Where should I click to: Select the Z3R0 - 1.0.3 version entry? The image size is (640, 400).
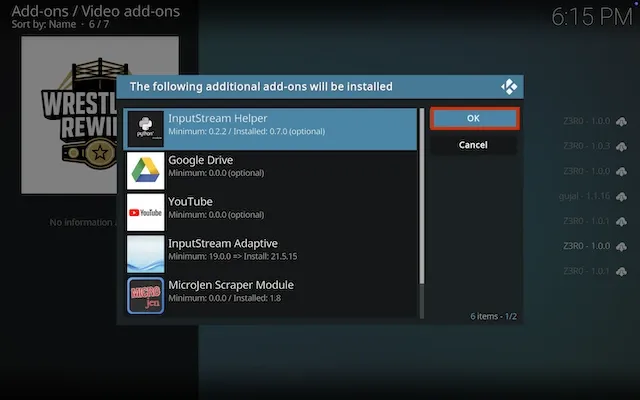(x=587, y=146)
